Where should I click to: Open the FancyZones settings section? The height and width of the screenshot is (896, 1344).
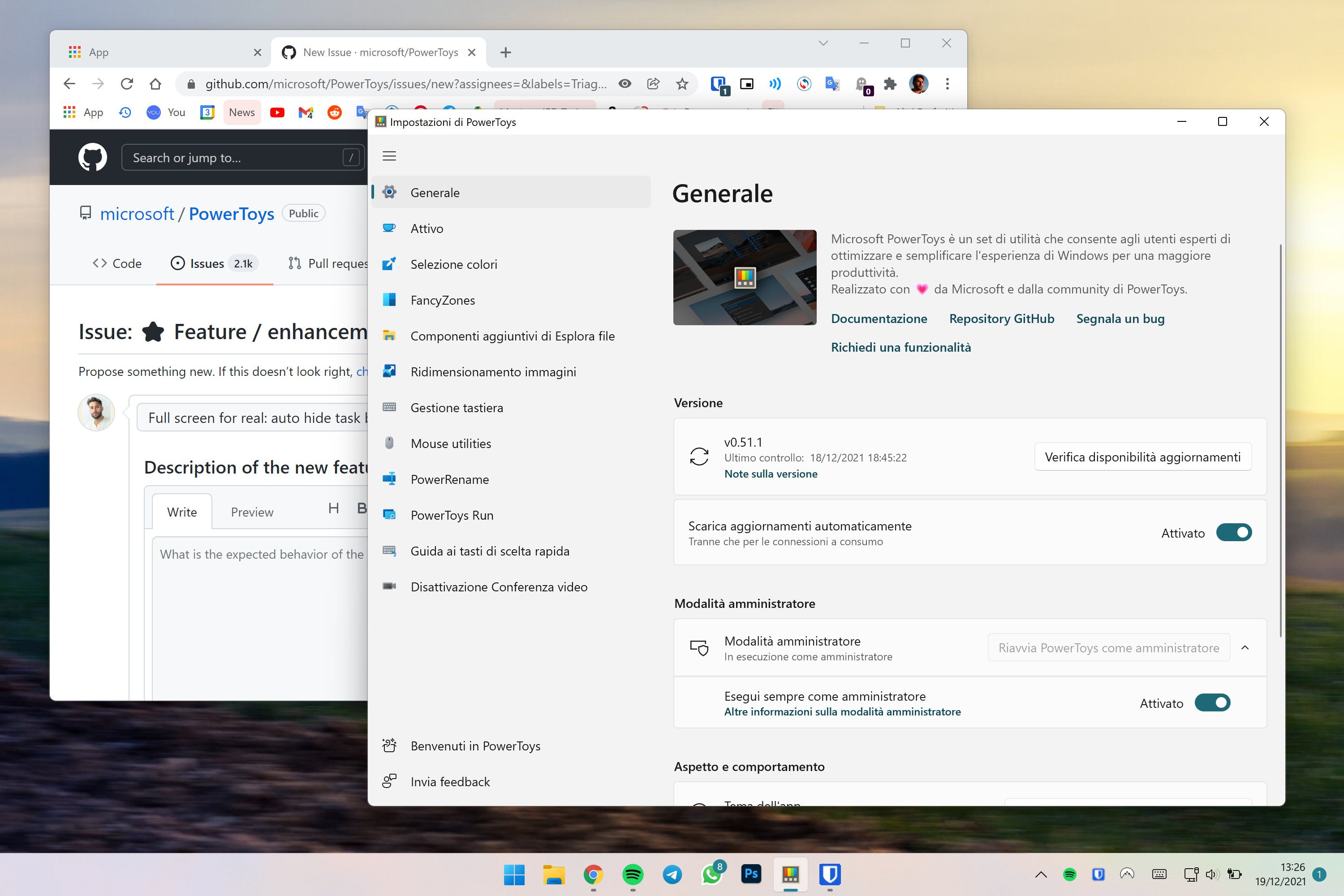tap(443, 299)
